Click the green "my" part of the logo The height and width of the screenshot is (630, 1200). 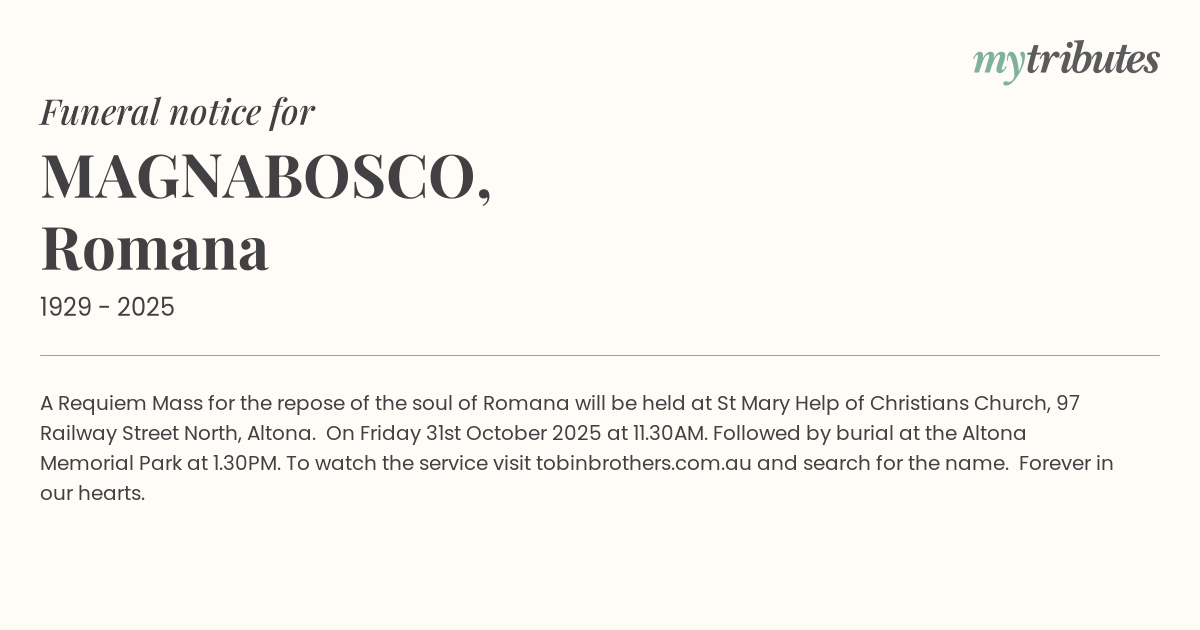(x=998, y=62)
